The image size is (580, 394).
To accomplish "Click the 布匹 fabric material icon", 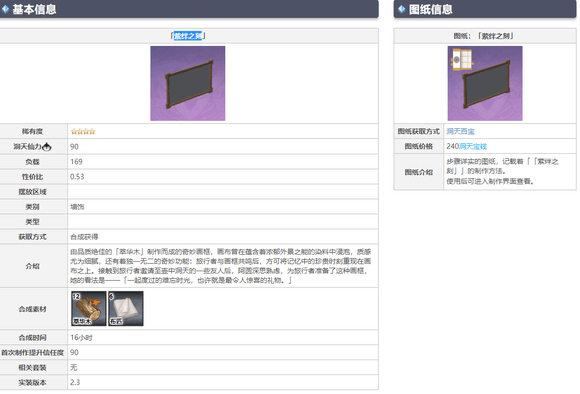I will click(x=126, y=309).
